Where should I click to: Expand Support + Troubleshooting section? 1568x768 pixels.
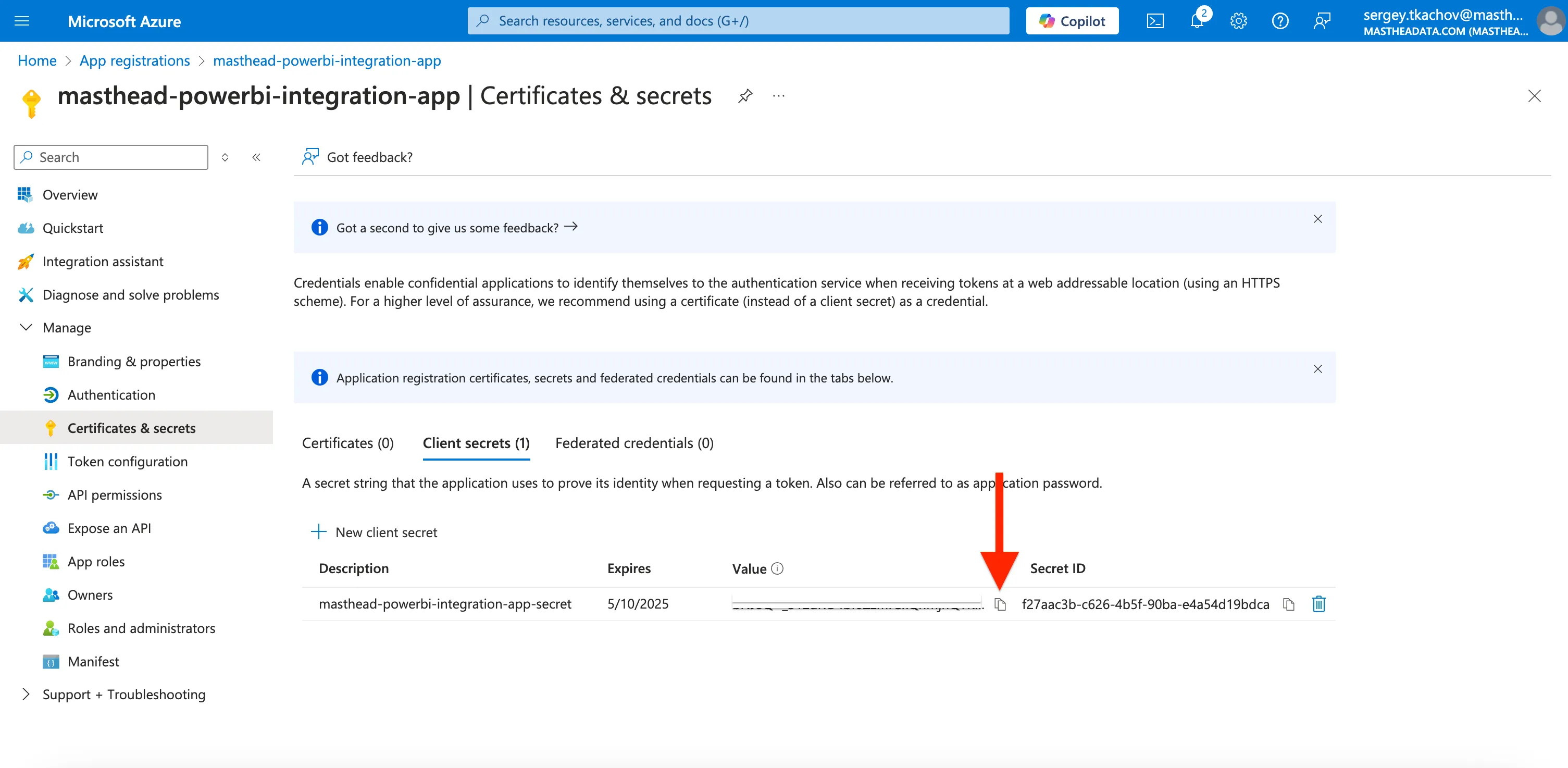pyautogui.click(x=26, y=695)
